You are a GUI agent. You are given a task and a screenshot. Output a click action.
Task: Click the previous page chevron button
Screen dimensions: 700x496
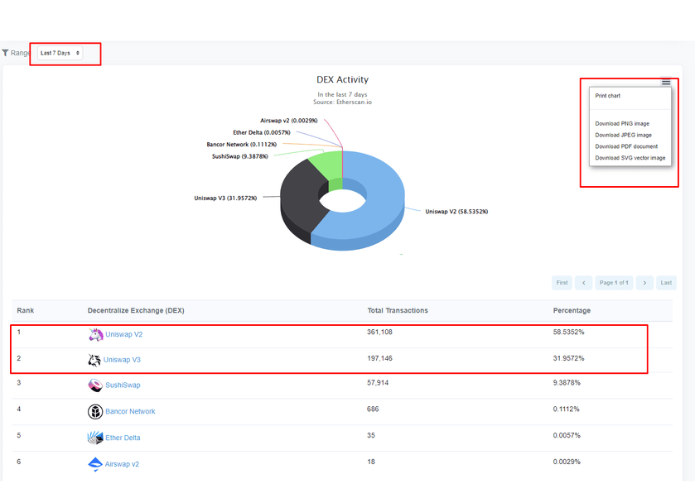pos(583,283)
